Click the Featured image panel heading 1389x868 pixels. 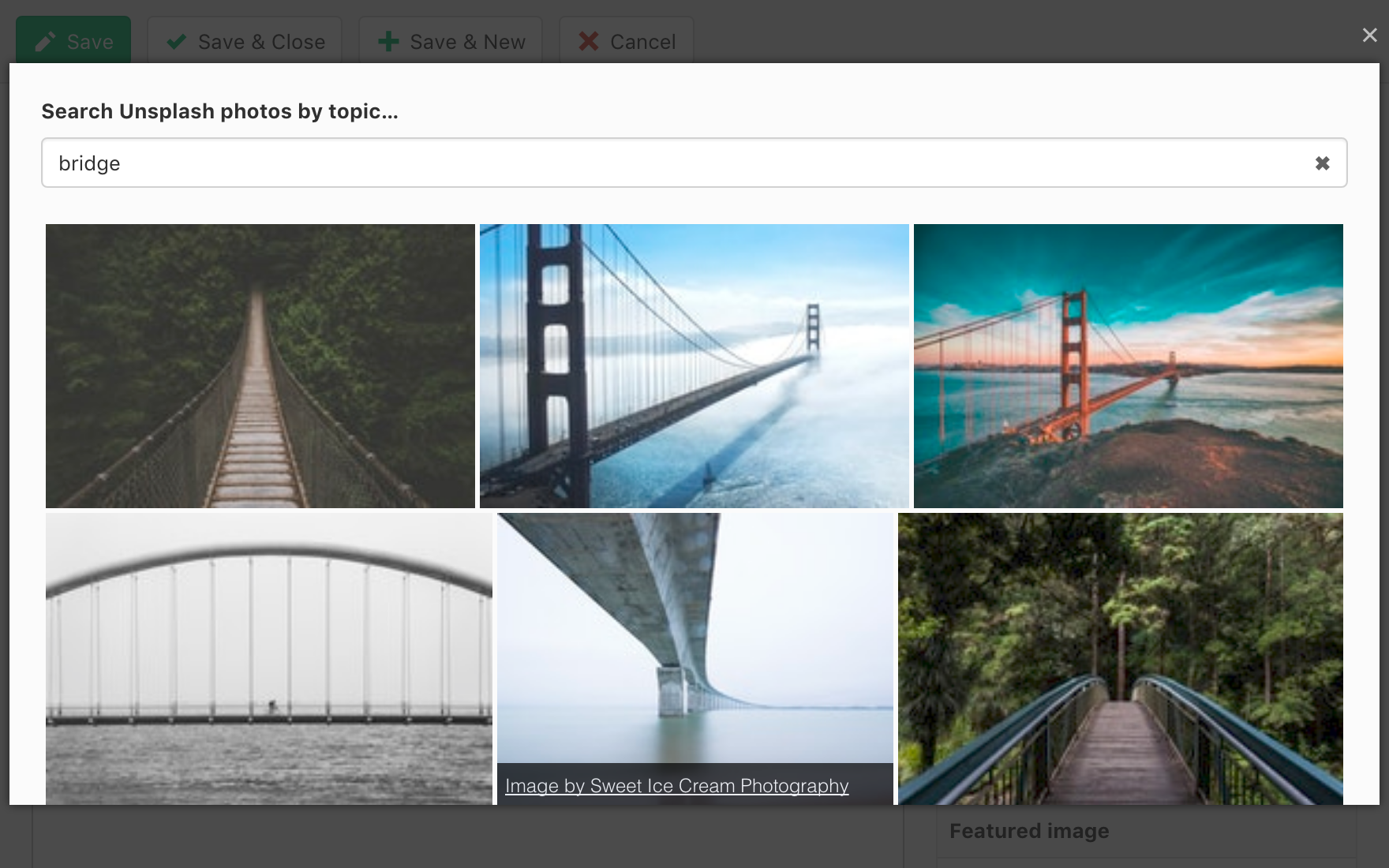[1029, 831]
